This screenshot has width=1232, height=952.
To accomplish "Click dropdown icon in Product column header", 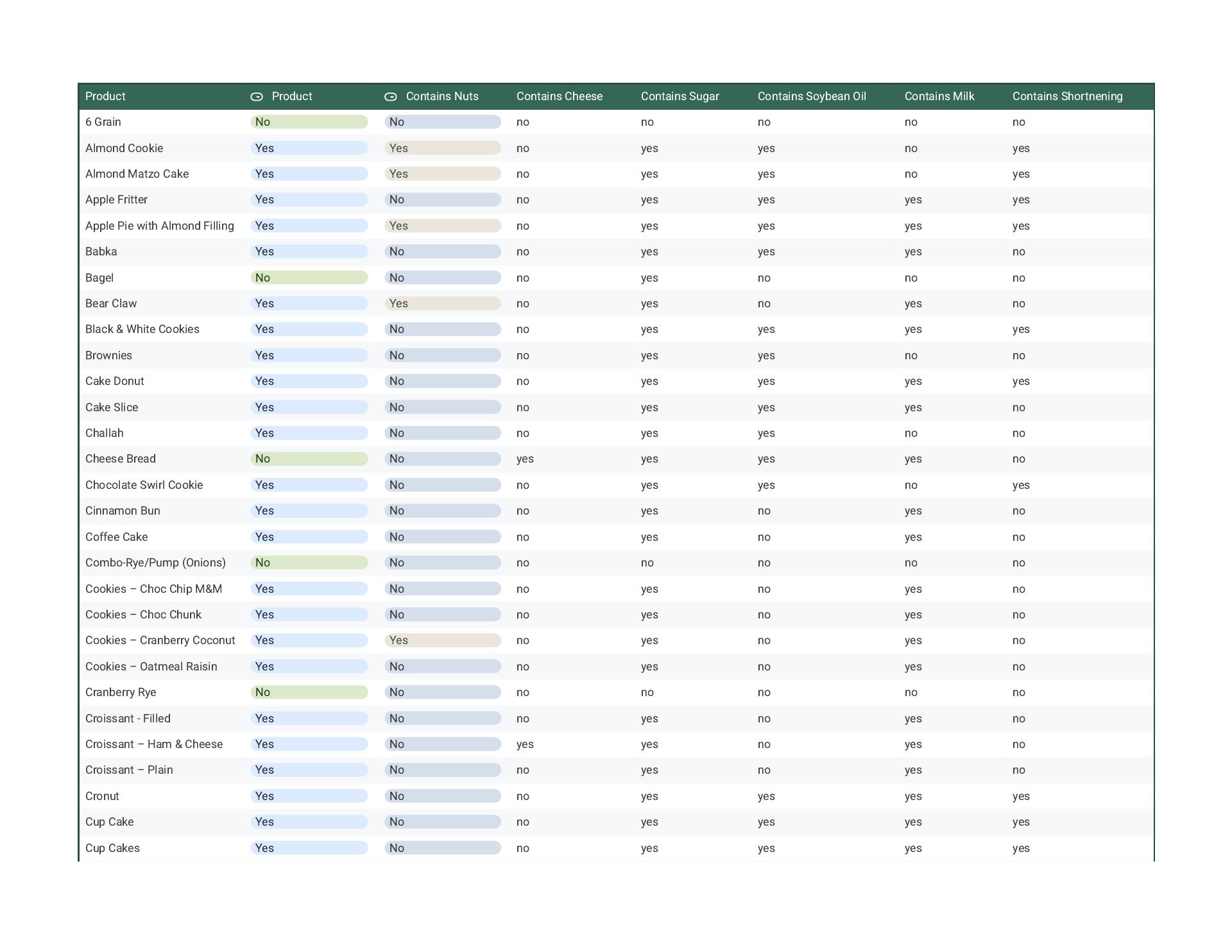I will point(257,97).
